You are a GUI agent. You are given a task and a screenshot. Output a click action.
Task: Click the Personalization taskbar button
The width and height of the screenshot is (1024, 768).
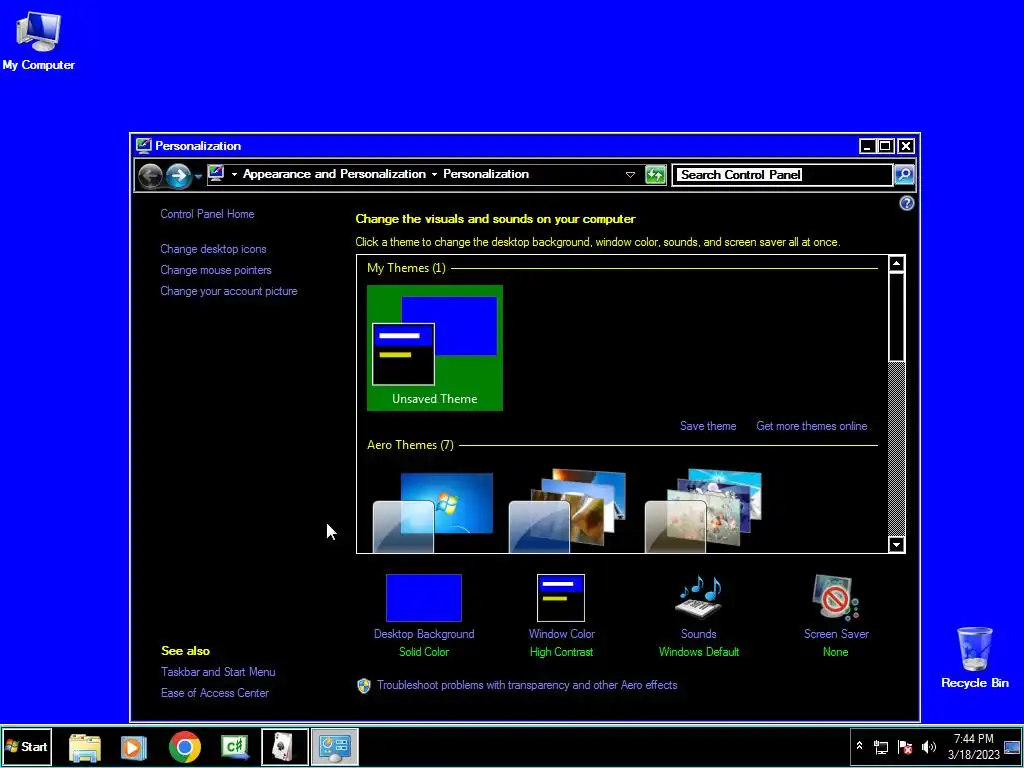[334, 747]
